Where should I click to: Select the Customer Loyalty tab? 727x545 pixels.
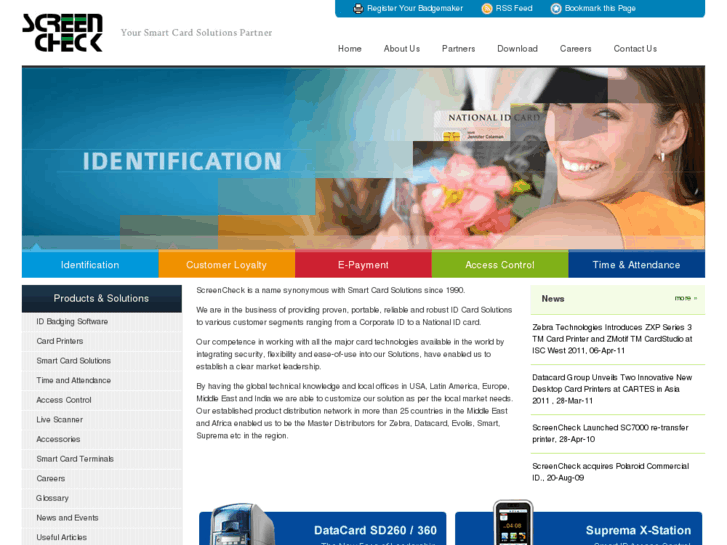pos(227,264)
